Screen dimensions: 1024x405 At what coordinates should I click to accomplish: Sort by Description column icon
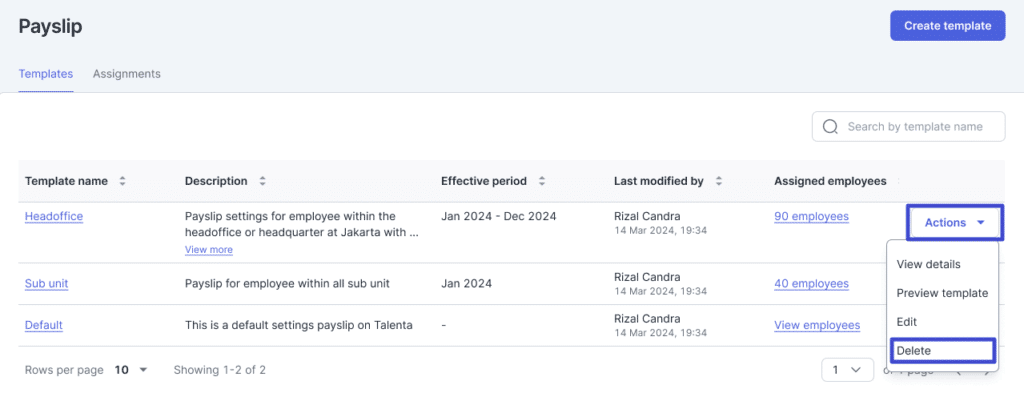coord(262,181)
